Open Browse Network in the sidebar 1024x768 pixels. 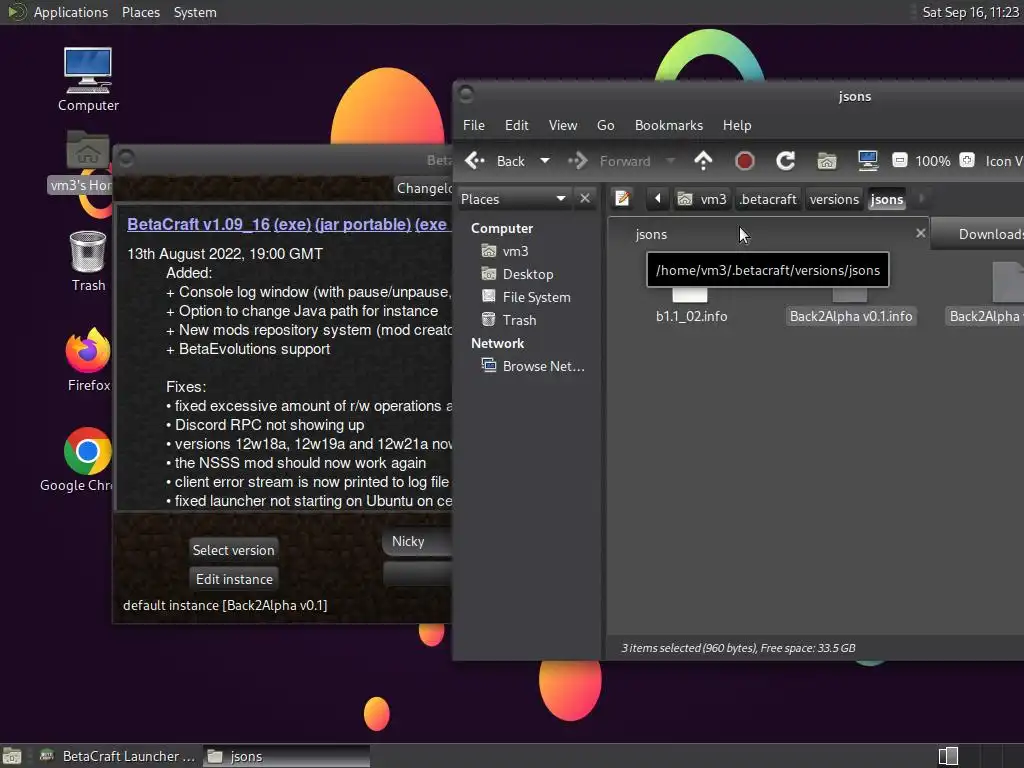pyautogui.click(x=543, y=366)
